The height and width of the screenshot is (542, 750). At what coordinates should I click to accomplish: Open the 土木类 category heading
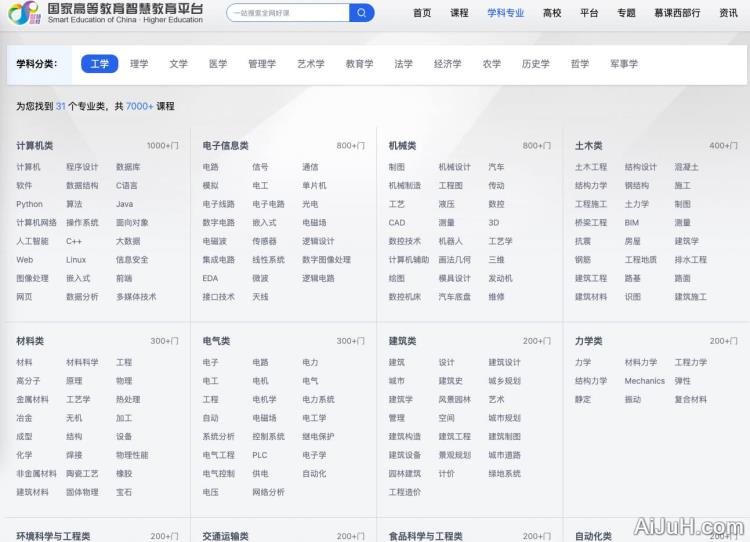pyautogui.click(x=588, y=145)
